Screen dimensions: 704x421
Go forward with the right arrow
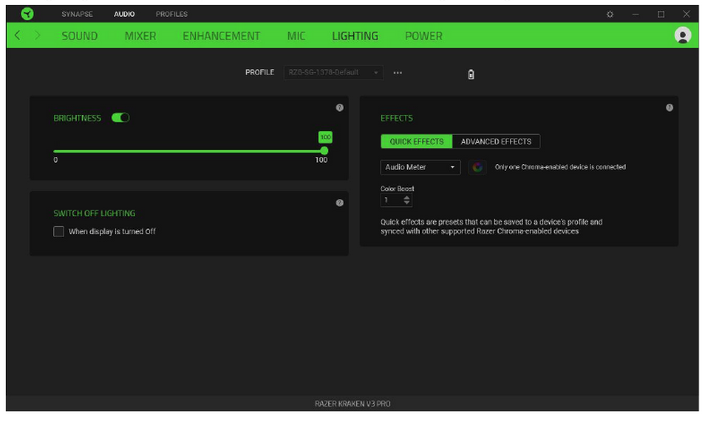point(37,35)
